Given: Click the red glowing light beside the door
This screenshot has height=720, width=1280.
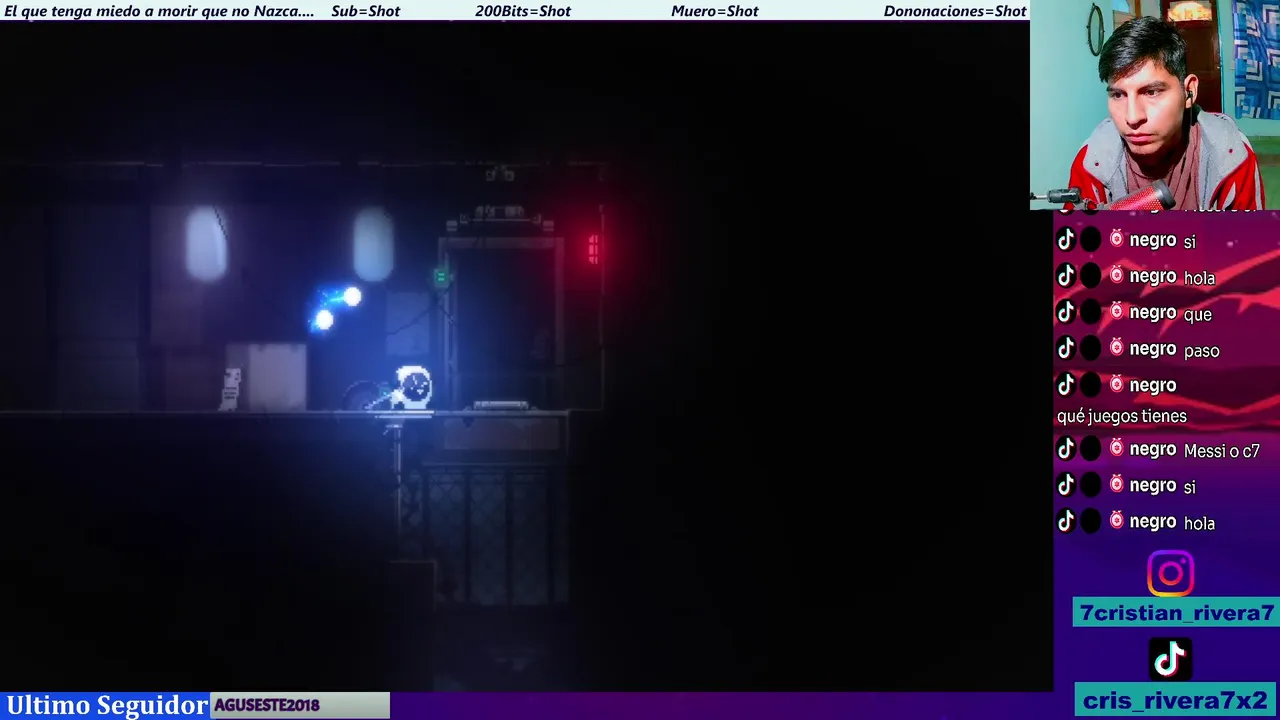Looking at the screenshot, I should (593, 248).
